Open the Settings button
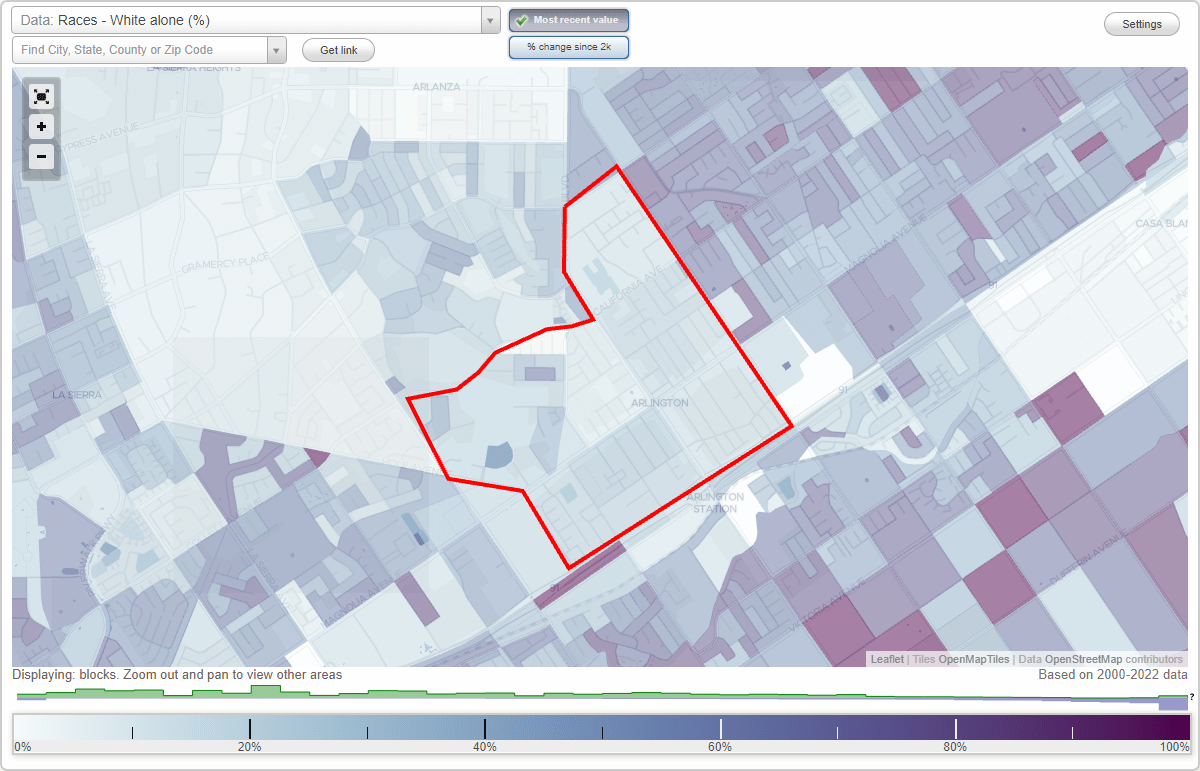The image size is (1200, 771). (x=1142, y=24)
